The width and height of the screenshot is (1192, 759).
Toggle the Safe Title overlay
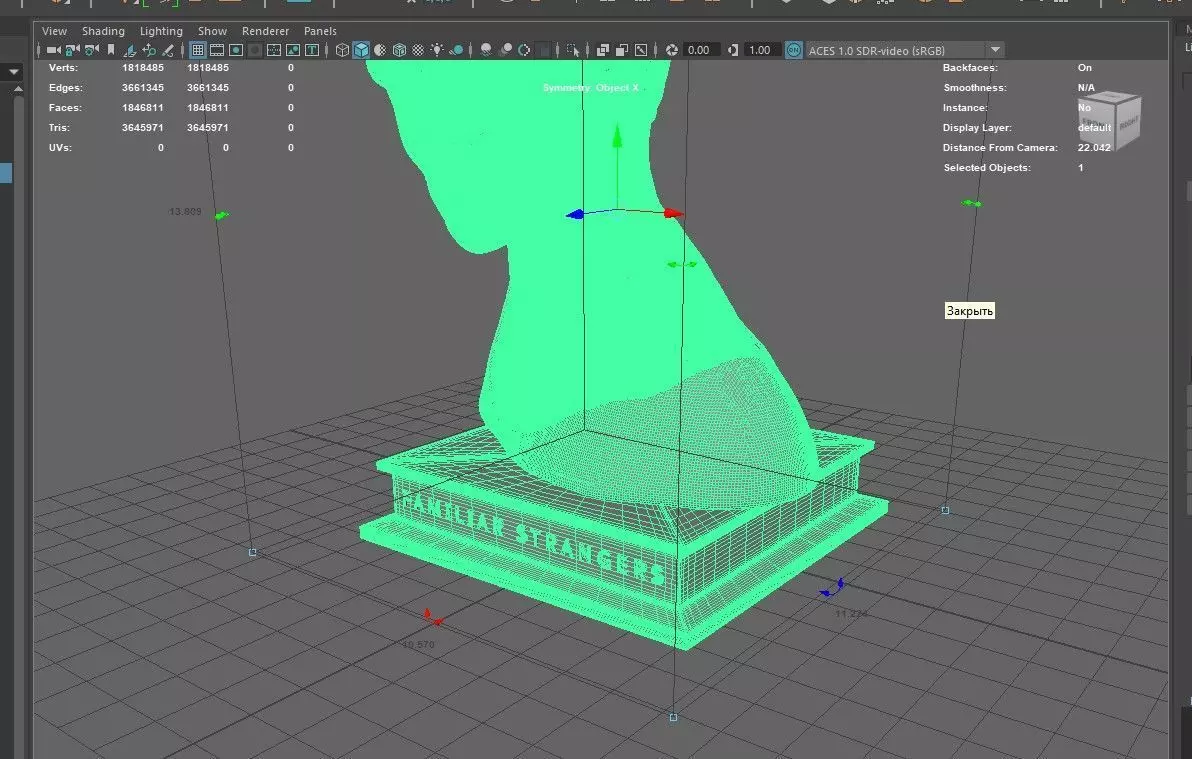point(312,50)
